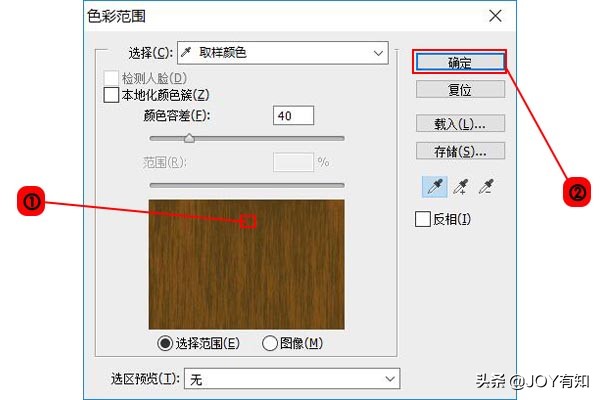The height and width of the screenshot is (400, 600).
Task: Select the Add to Sample eyedropper
Action: (461, 186)
